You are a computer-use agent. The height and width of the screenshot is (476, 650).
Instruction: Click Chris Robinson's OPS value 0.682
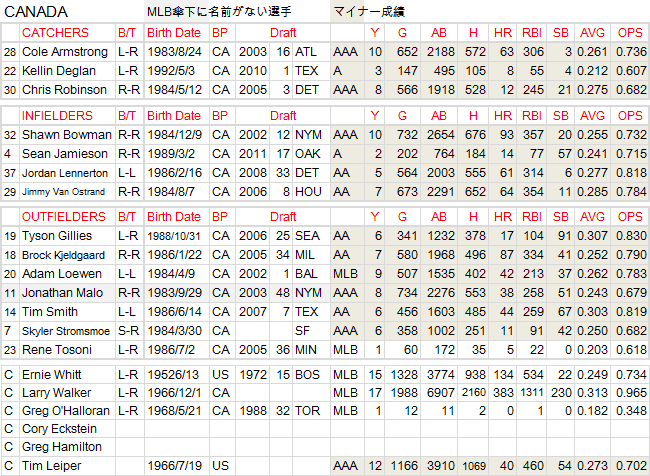click(x=631, y=90)
